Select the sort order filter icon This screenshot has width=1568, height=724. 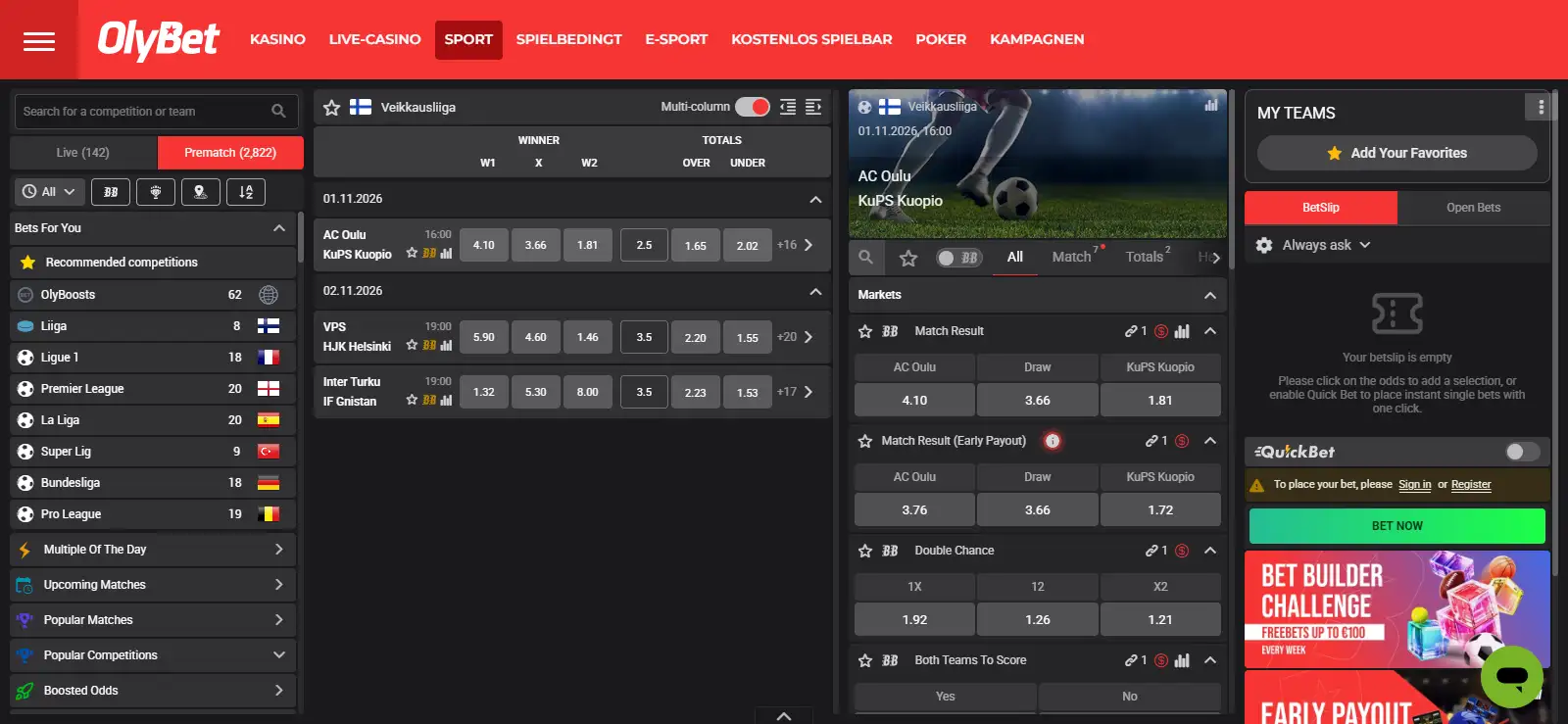click(246, 192)
